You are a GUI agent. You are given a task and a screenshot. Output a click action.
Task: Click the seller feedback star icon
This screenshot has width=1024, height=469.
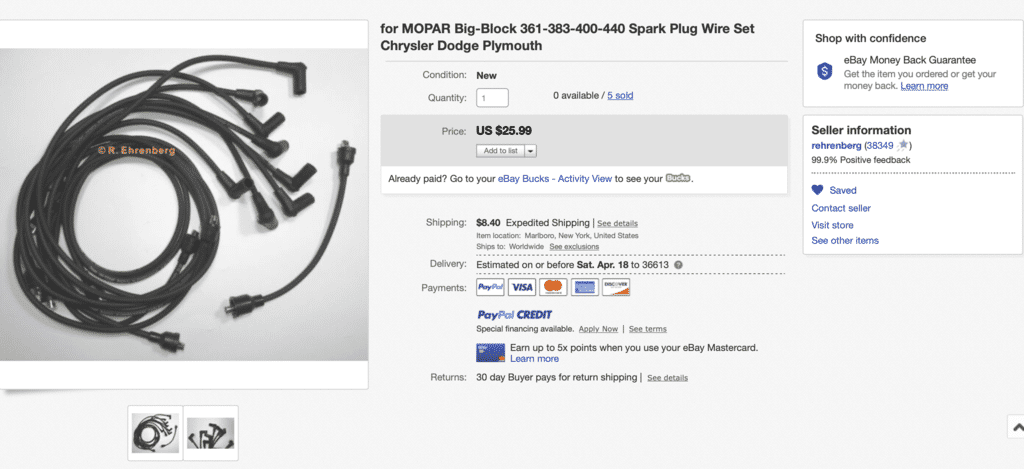coord(902,146)
